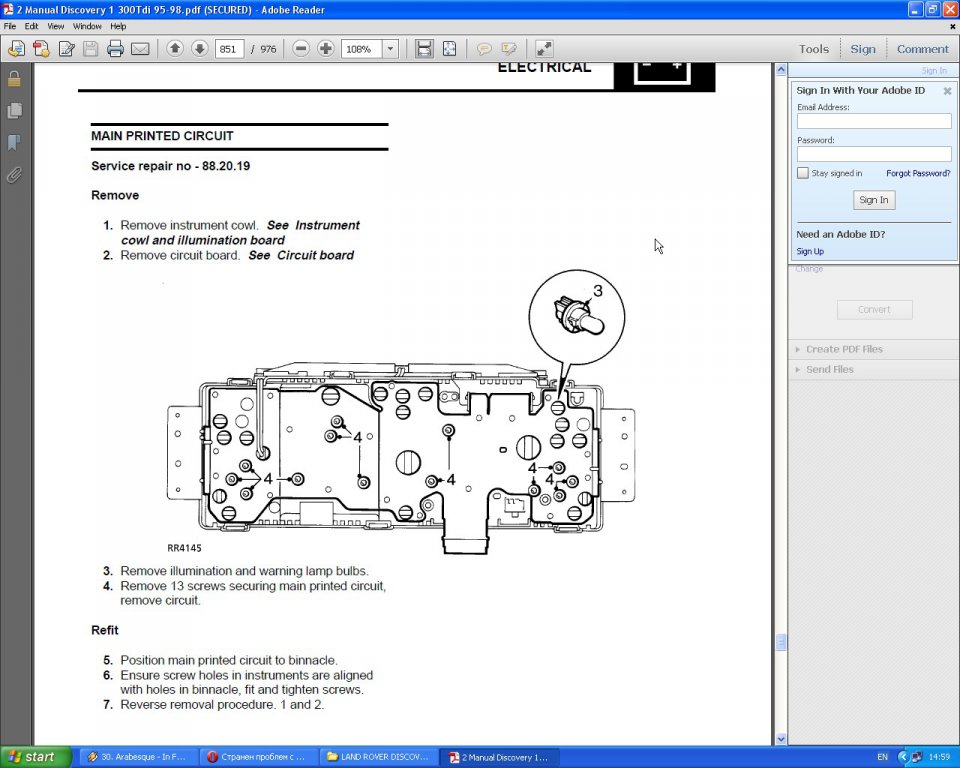Image resolution: width=960 pixels, height=768 pixels.
Task: Click the Create PDF online toolbar icon
Action: tap(41, 49)
